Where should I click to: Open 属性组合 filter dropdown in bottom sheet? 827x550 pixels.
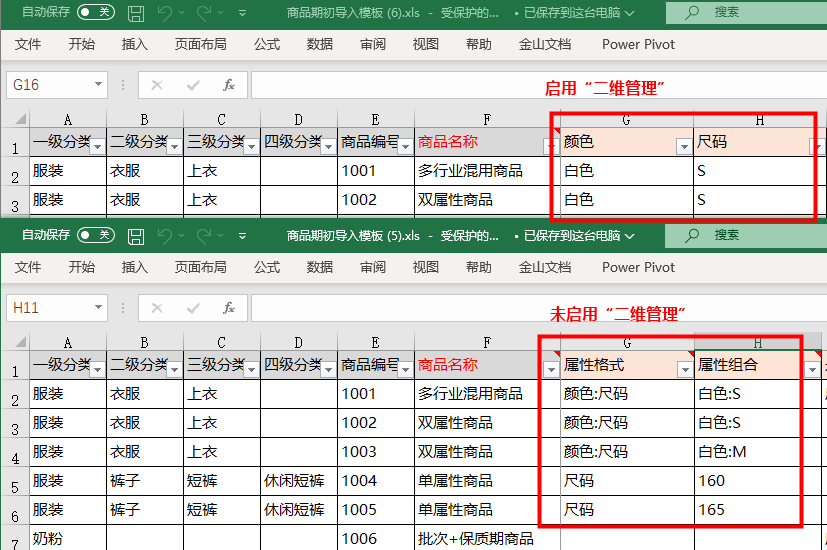click(812, 370)
